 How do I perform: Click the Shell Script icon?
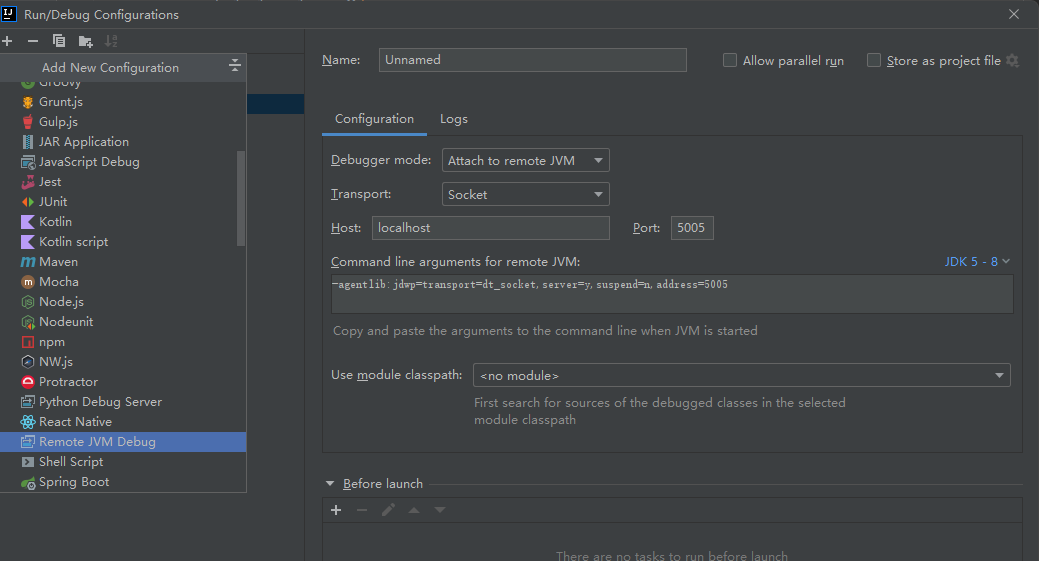point(27,462)
